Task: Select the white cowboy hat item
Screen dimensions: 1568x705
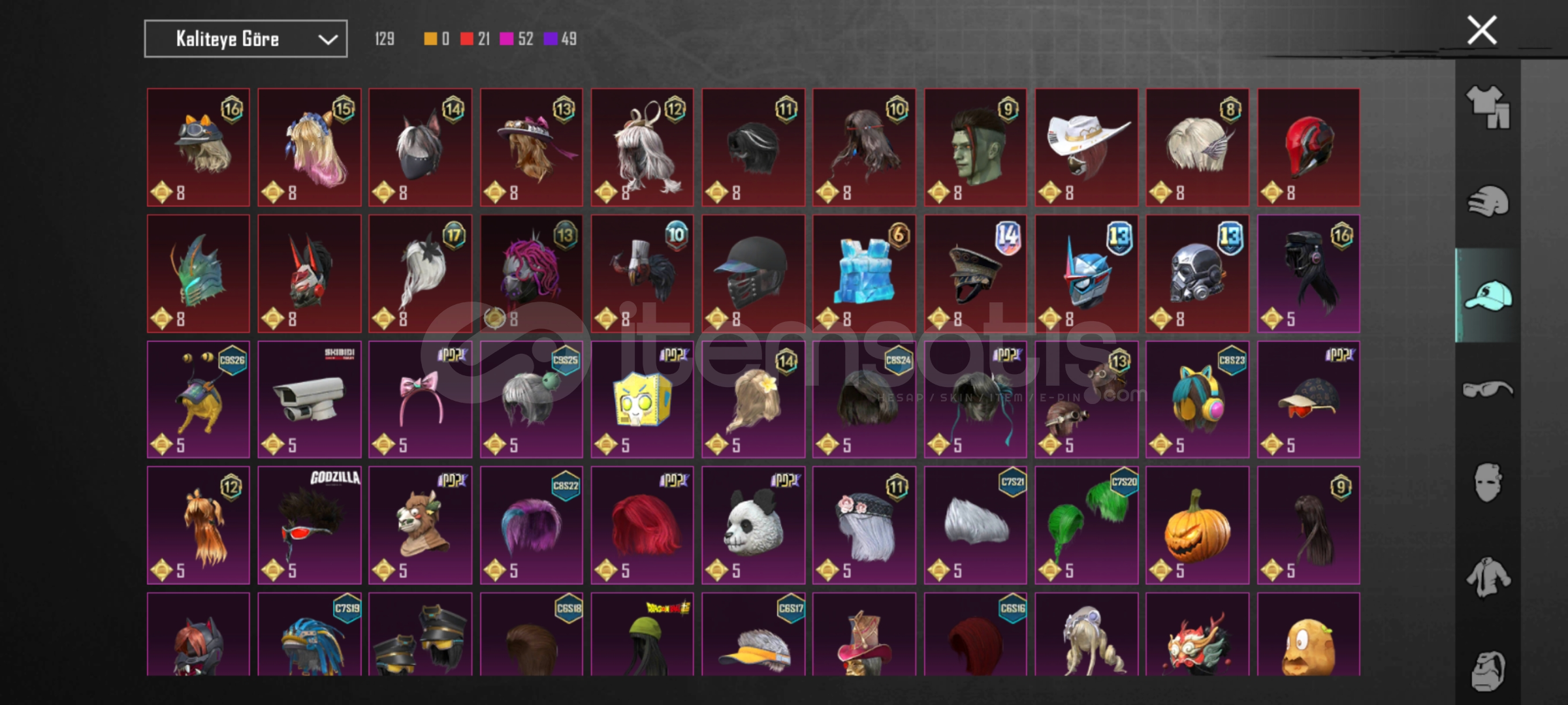Action: click(x=1086, y=148)
